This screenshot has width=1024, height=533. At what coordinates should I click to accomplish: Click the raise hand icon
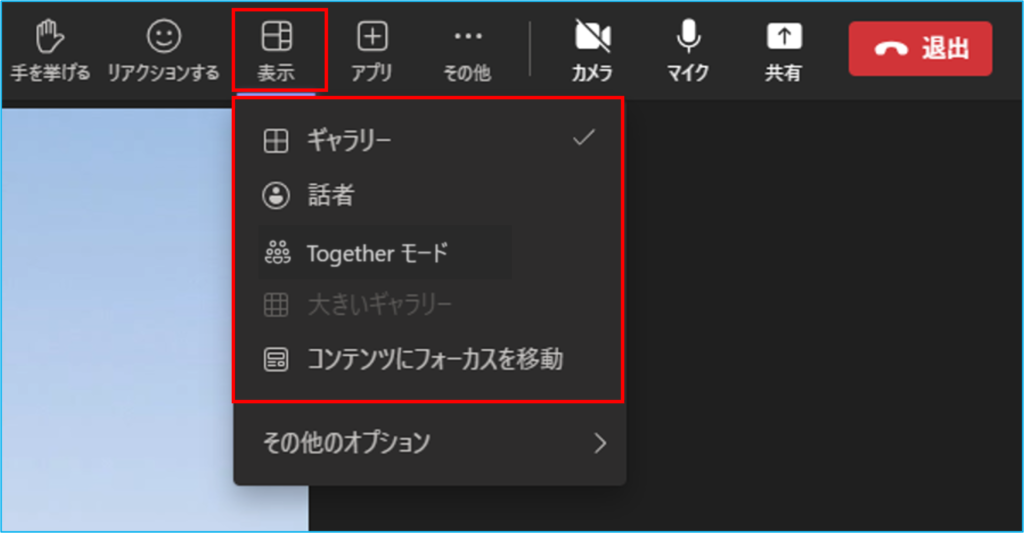pyautogui.click(x=50, y=37)
